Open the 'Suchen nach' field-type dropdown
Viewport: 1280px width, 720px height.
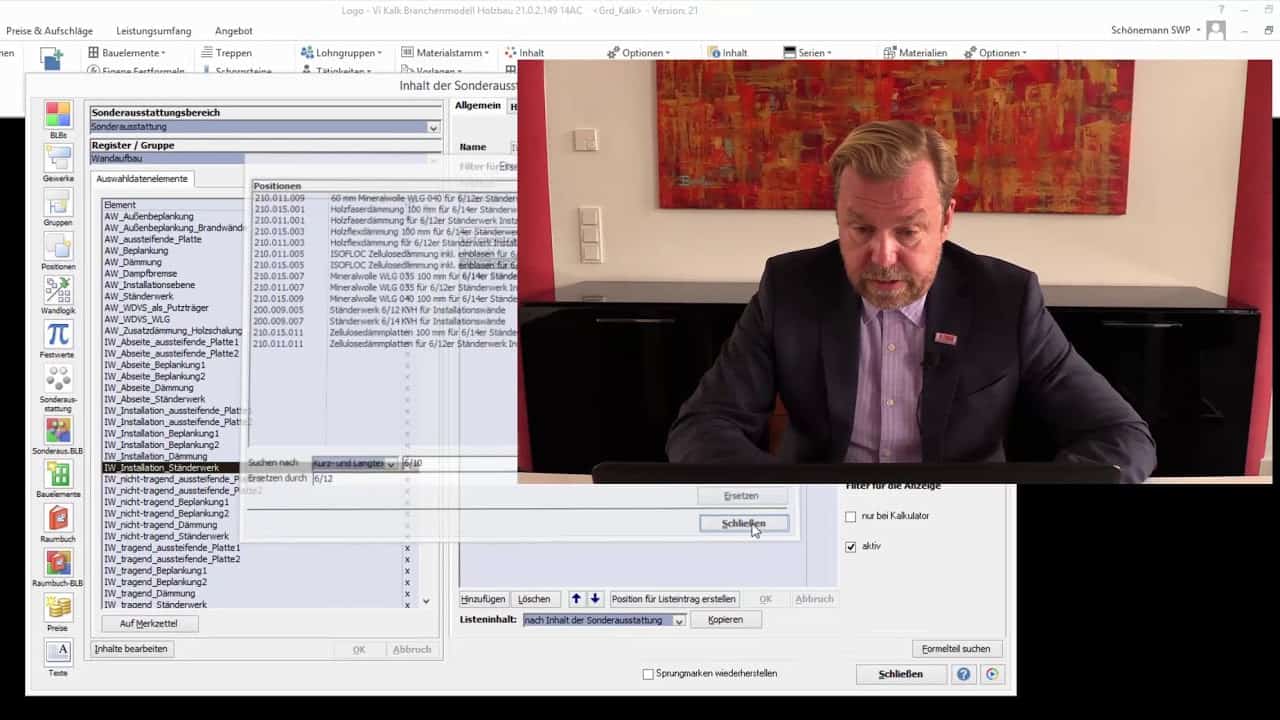[x=391, y=464]
